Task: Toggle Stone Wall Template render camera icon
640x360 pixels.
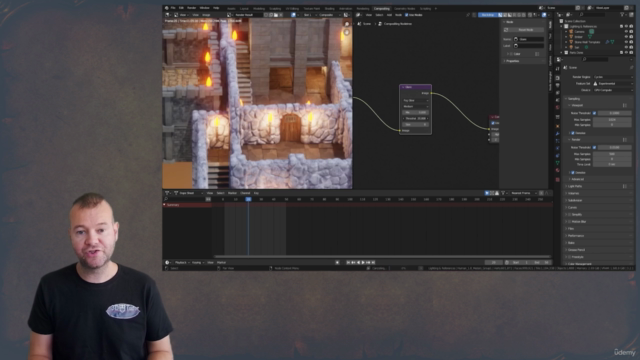Action: 631,42
